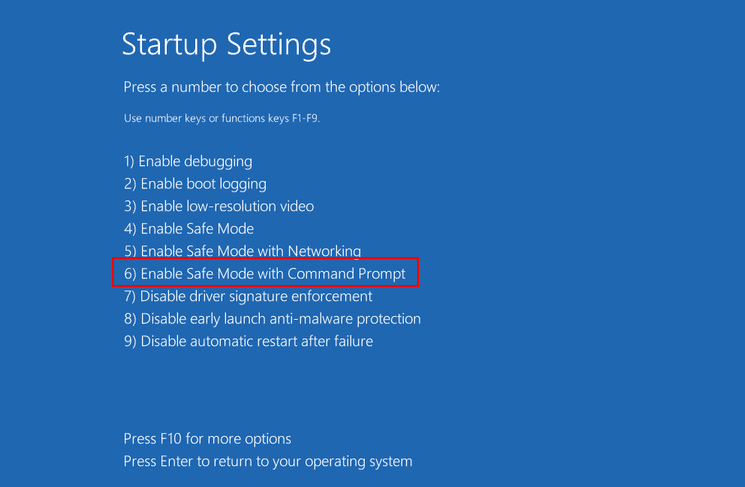The width and height of the screenshot is (745, 487).
Task: Choose Enable Safe Mode with Networking
Action: tap(242, 251)
